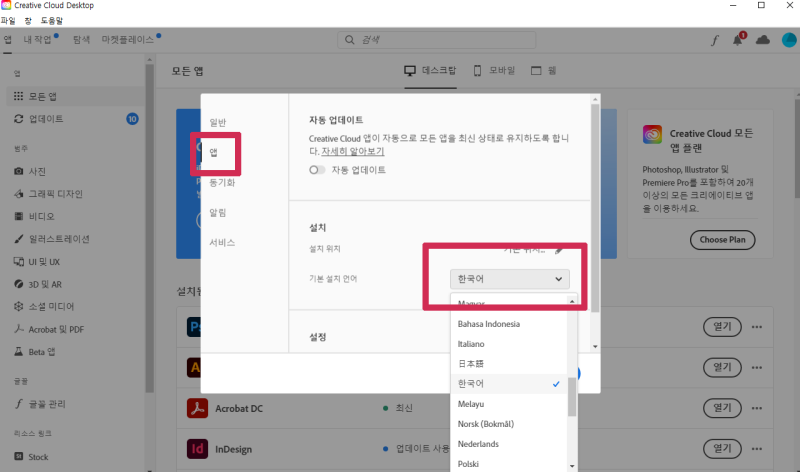Open more options for Acrobat DC row
Viewport: 800px width, 472px height.
point(757,408)
